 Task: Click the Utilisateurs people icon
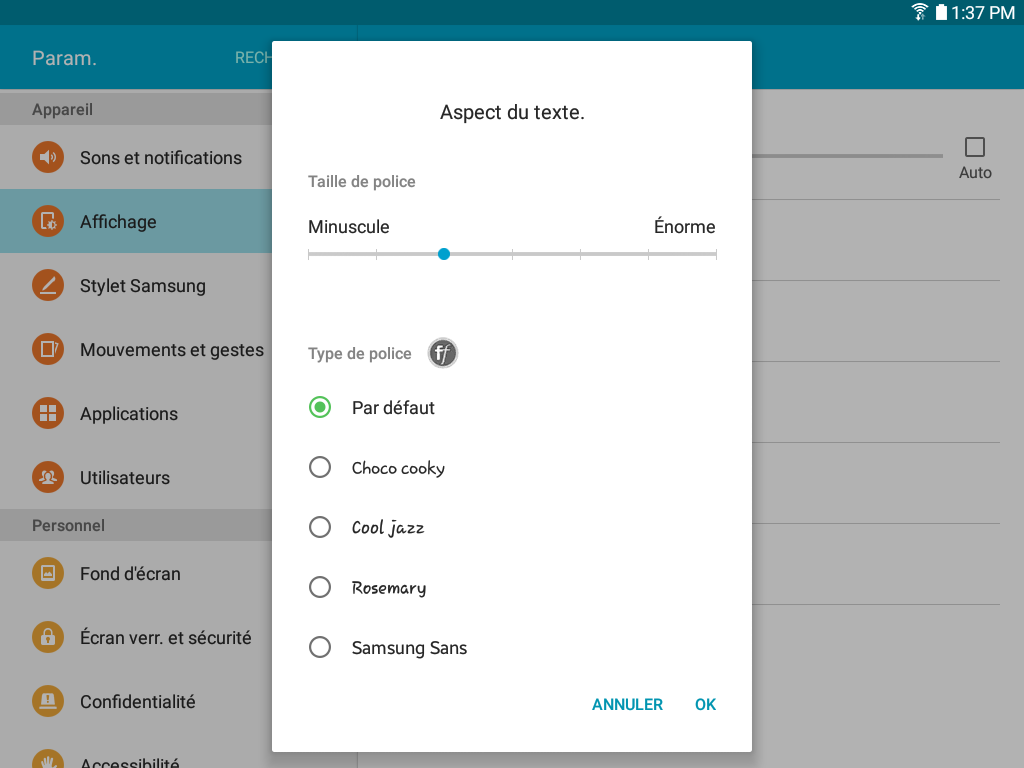click(x=48, y=477)
